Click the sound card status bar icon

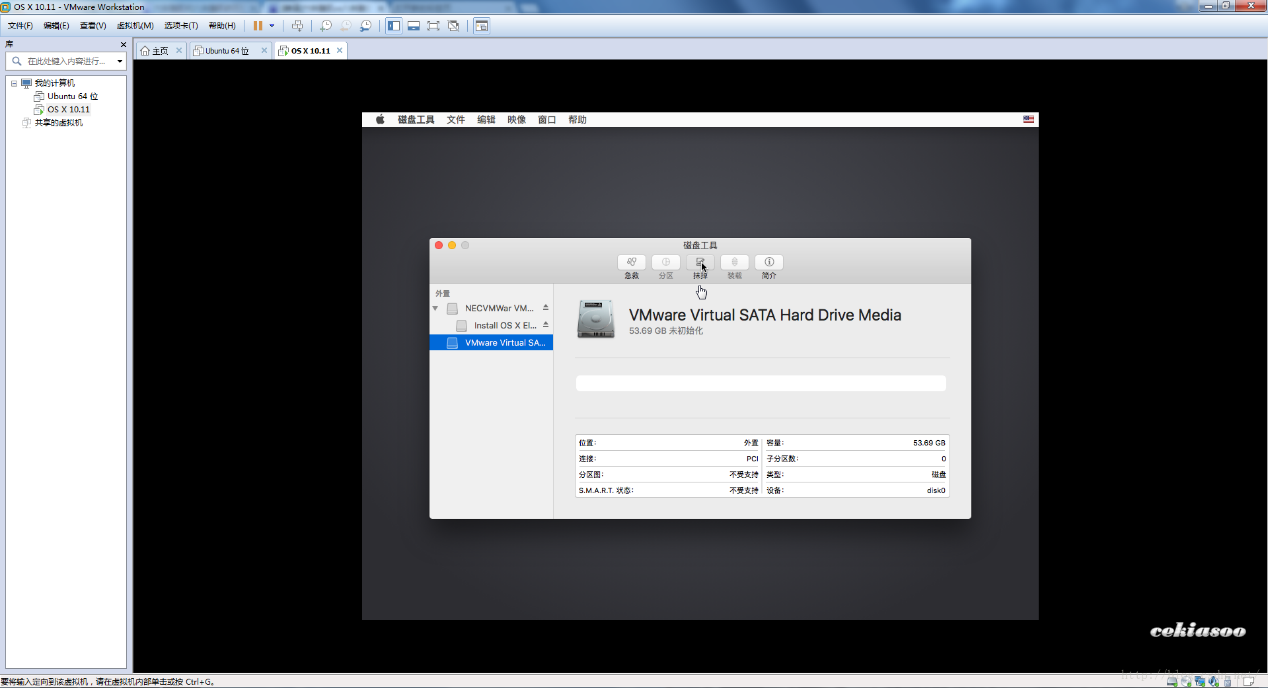click(1213, 682)
